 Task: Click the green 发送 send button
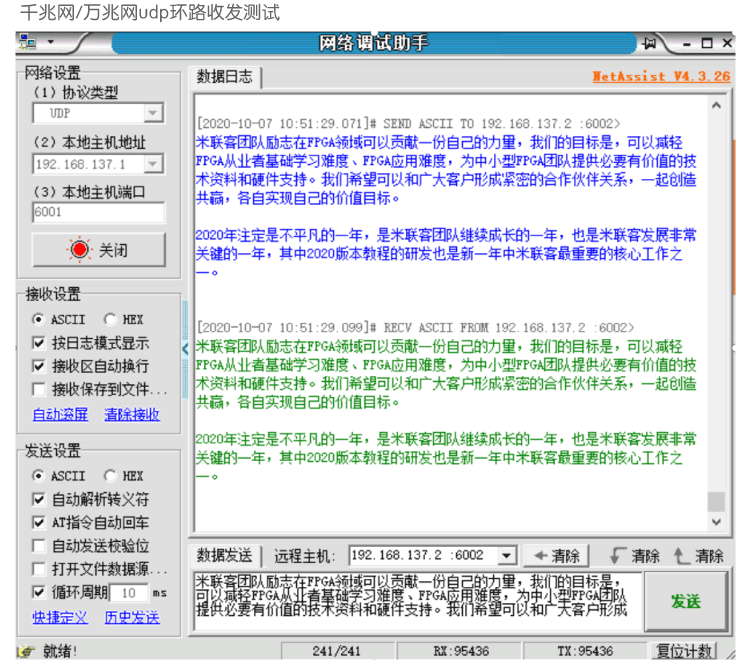coord(685,602)
